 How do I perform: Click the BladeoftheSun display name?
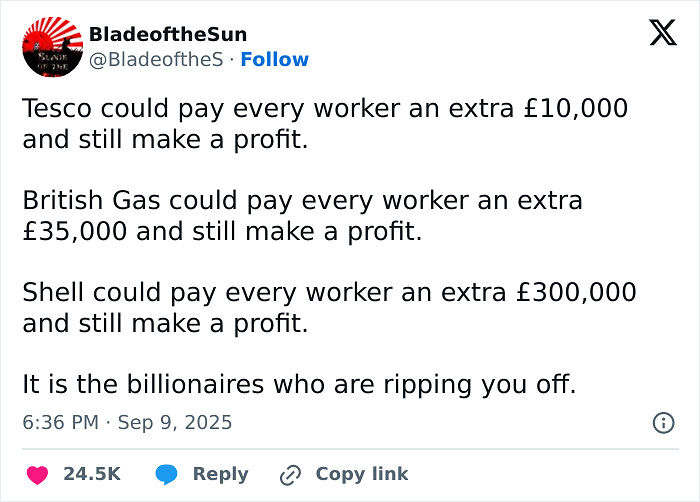[167, 35]
